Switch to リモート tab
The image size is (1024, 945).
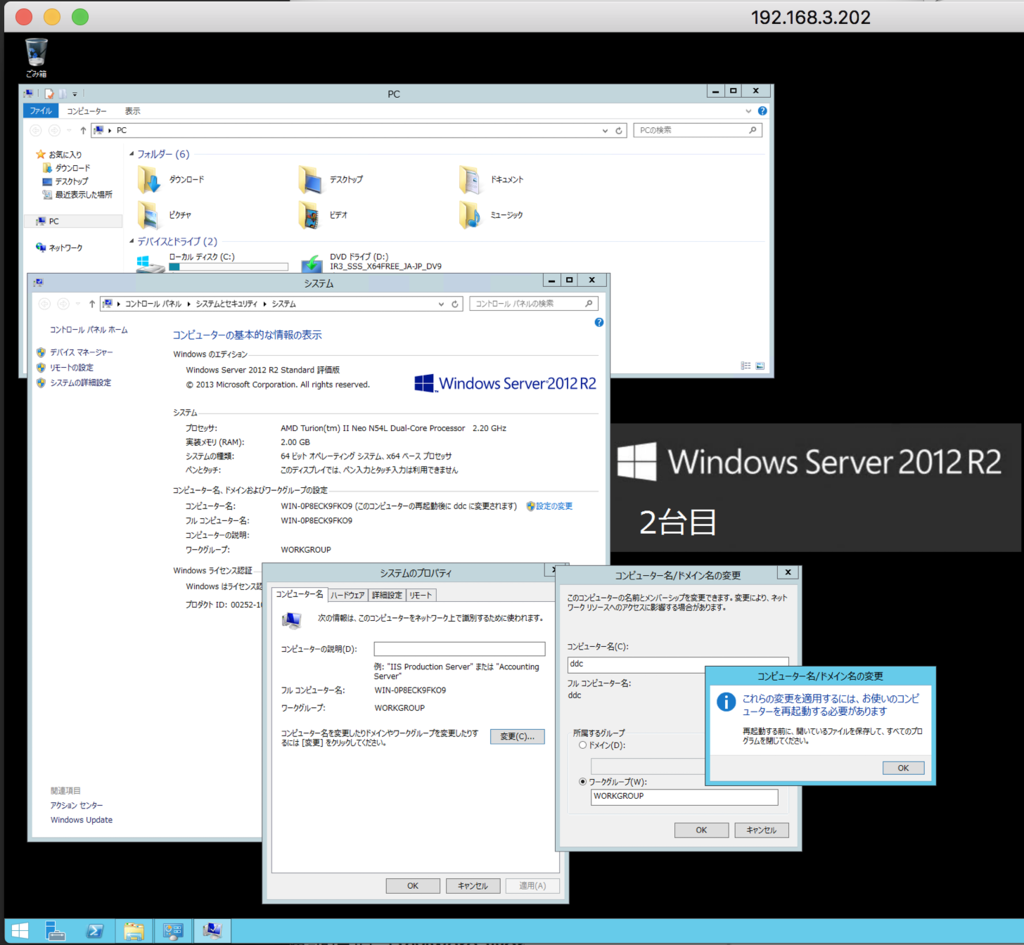pos(420,595)
